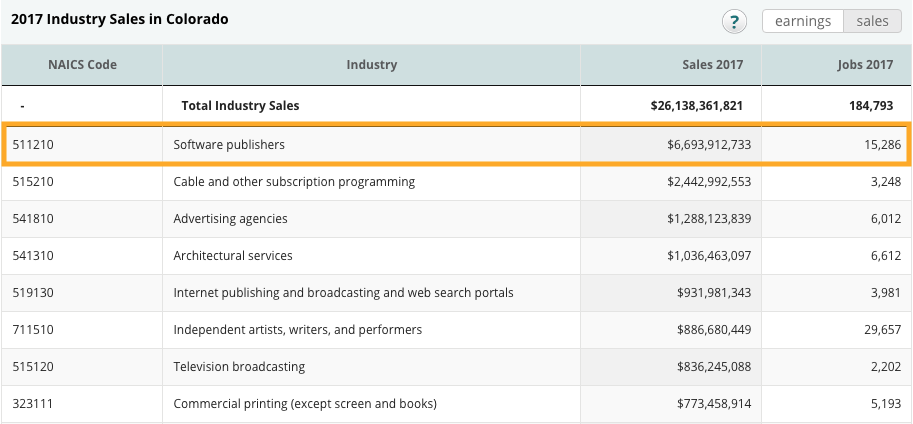The image size is (913, 424).
Task: Switch to the earnings view
Action: pyautogui.click(x=803, y=22)
